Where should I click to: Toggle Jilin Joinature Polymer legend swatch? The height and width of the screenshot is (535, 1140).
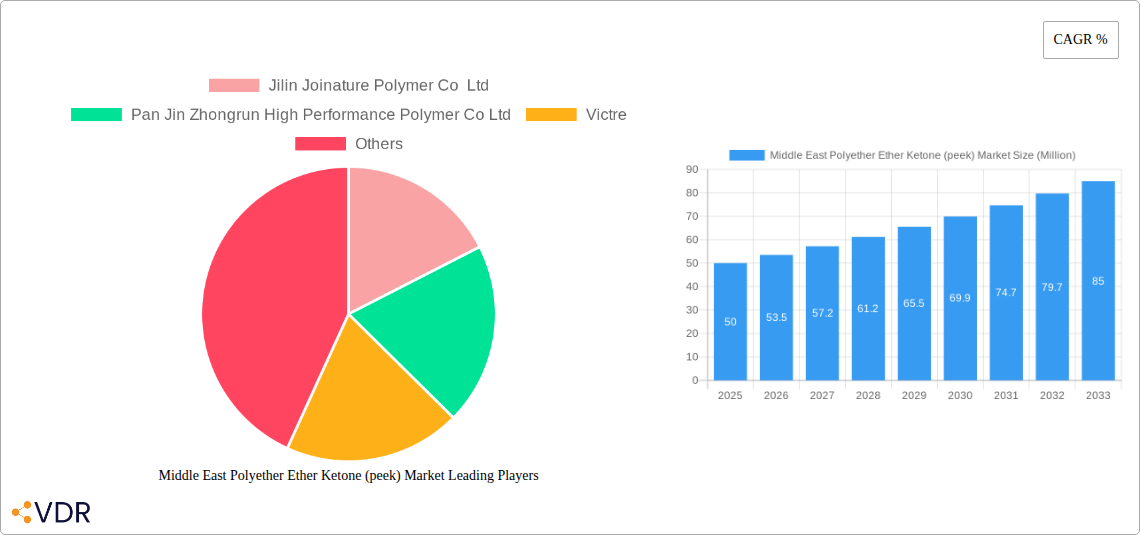pyautogui.click(x=234, y=85)
